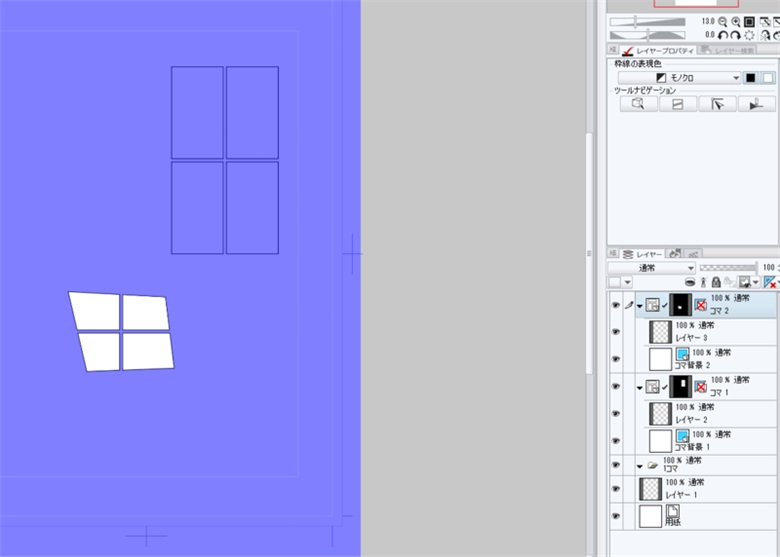Hide the 用紙 paper layer
Viewport: 780px width, 557px height.
click(615, 516)
